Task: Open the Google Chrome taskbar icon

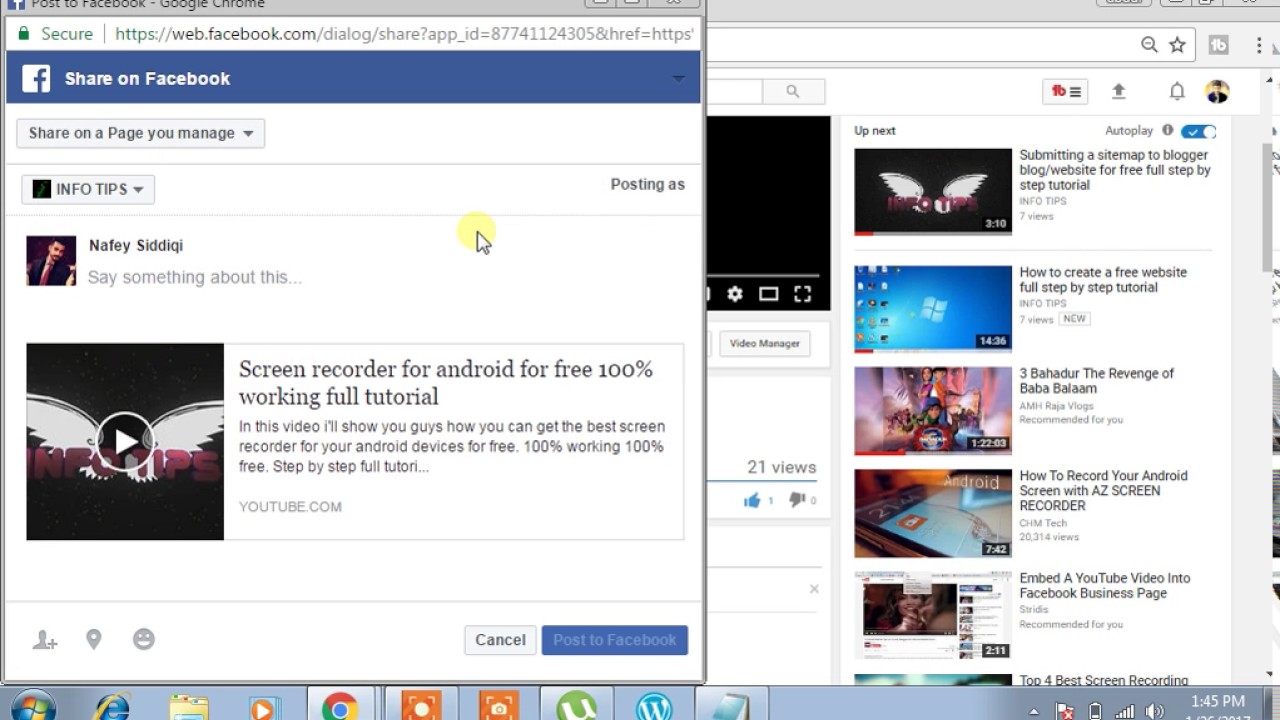Action: coord(340,706)
